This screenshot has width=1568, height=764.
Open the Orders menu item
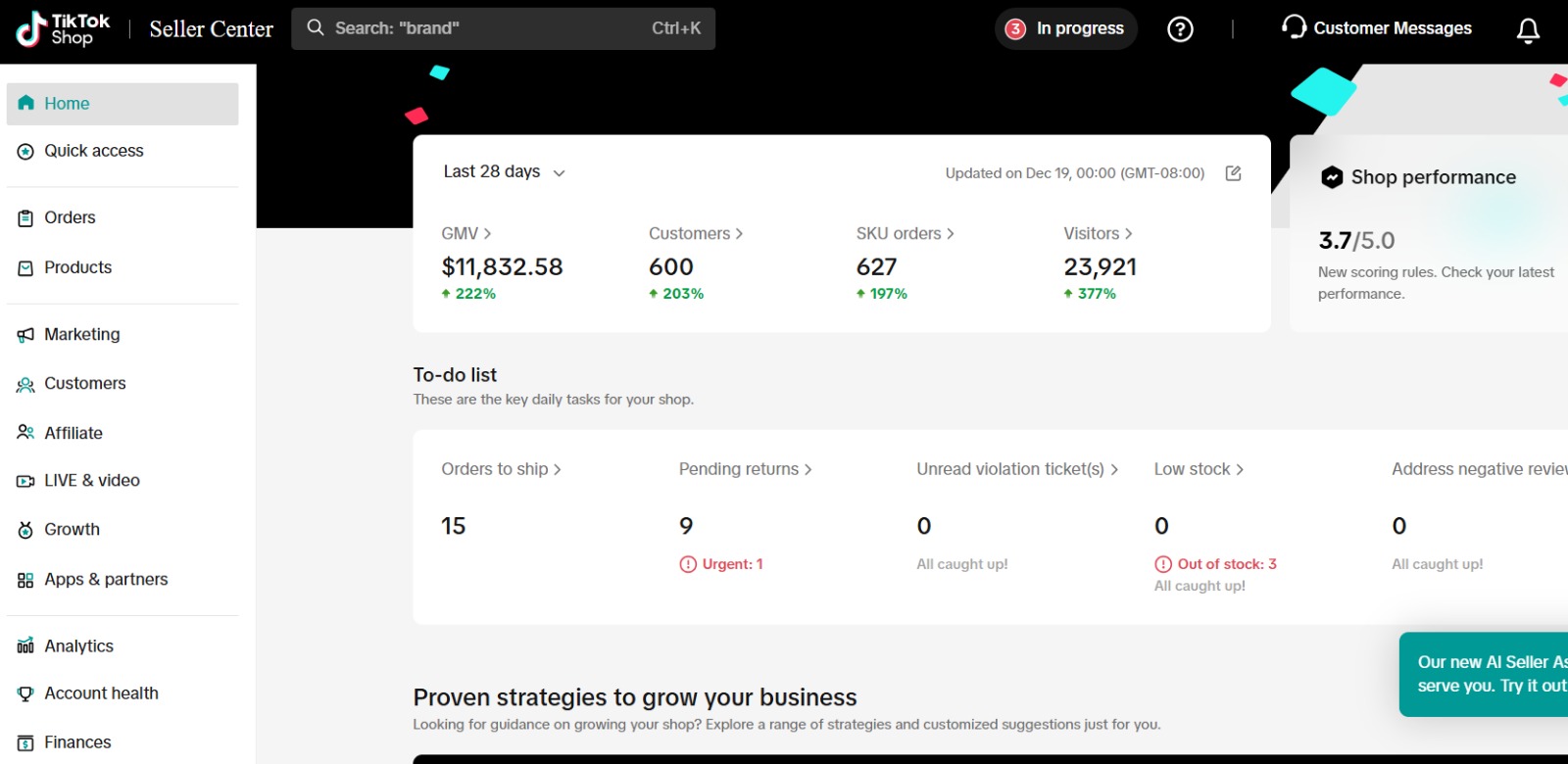tap(70, 217)
